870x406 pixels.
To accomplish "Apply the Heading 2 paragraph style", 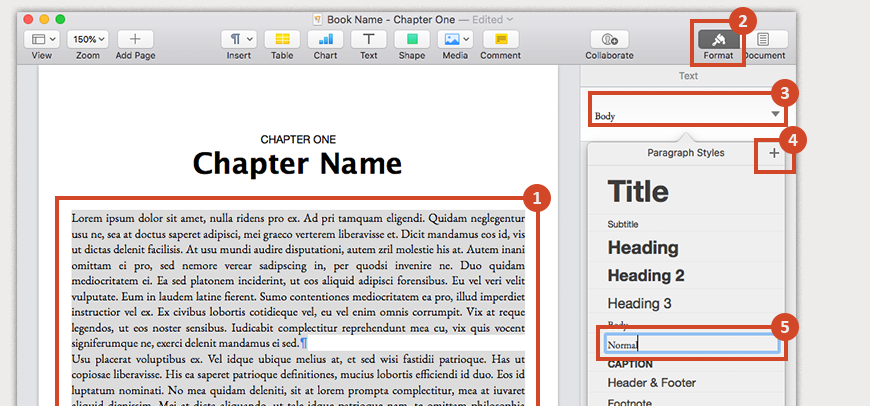I will pos(646,275).
